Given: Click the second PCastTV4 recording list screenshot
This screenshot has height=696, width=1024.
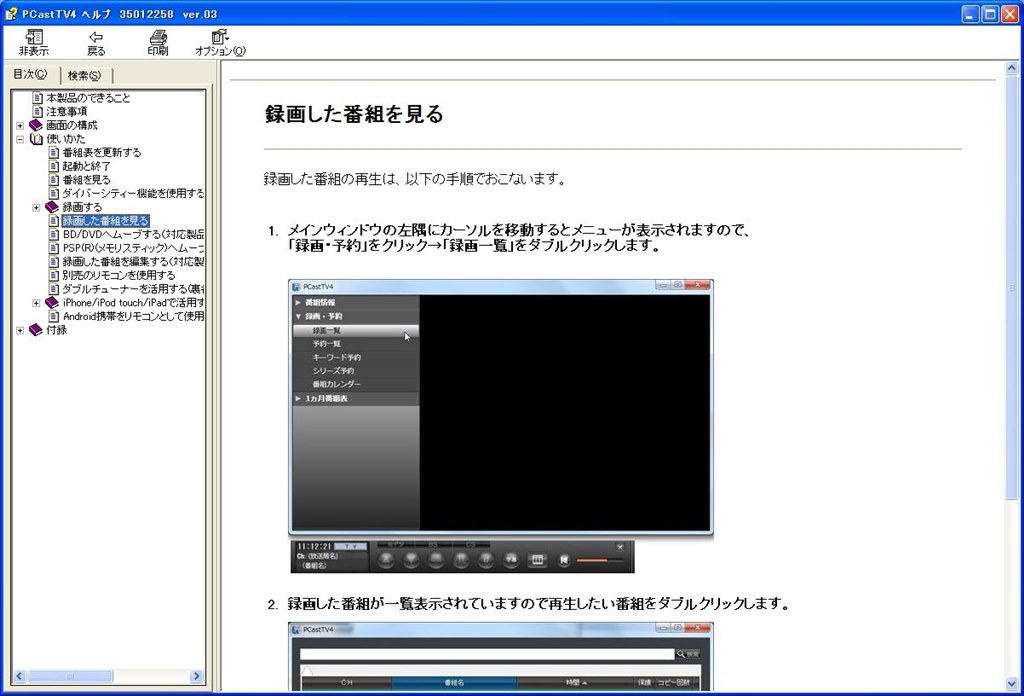Looking at the screenshot, I should click(501, 656).
